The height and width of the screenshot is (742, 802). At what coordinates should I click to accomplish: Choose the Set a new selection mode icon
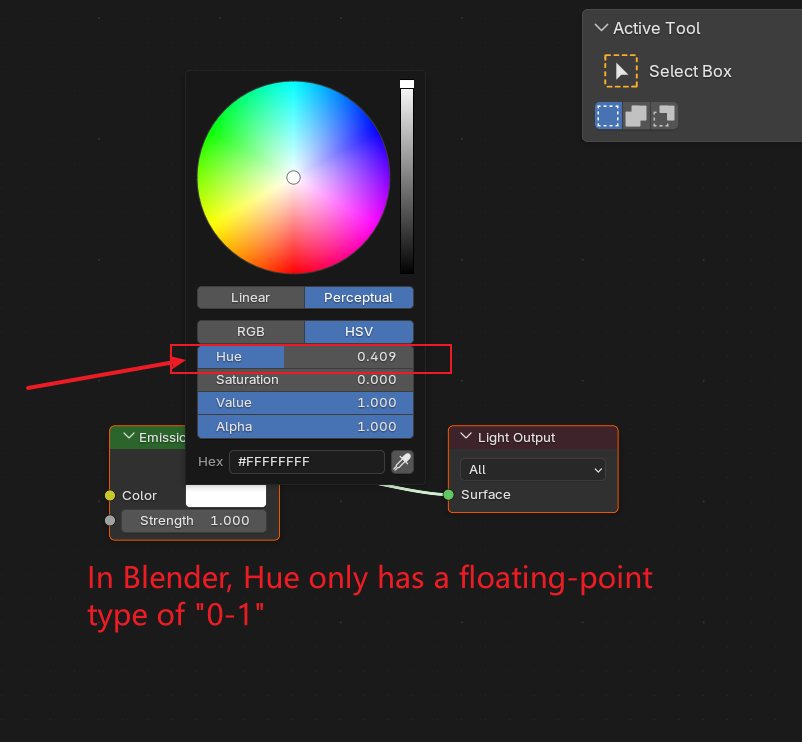coord(608,116)
